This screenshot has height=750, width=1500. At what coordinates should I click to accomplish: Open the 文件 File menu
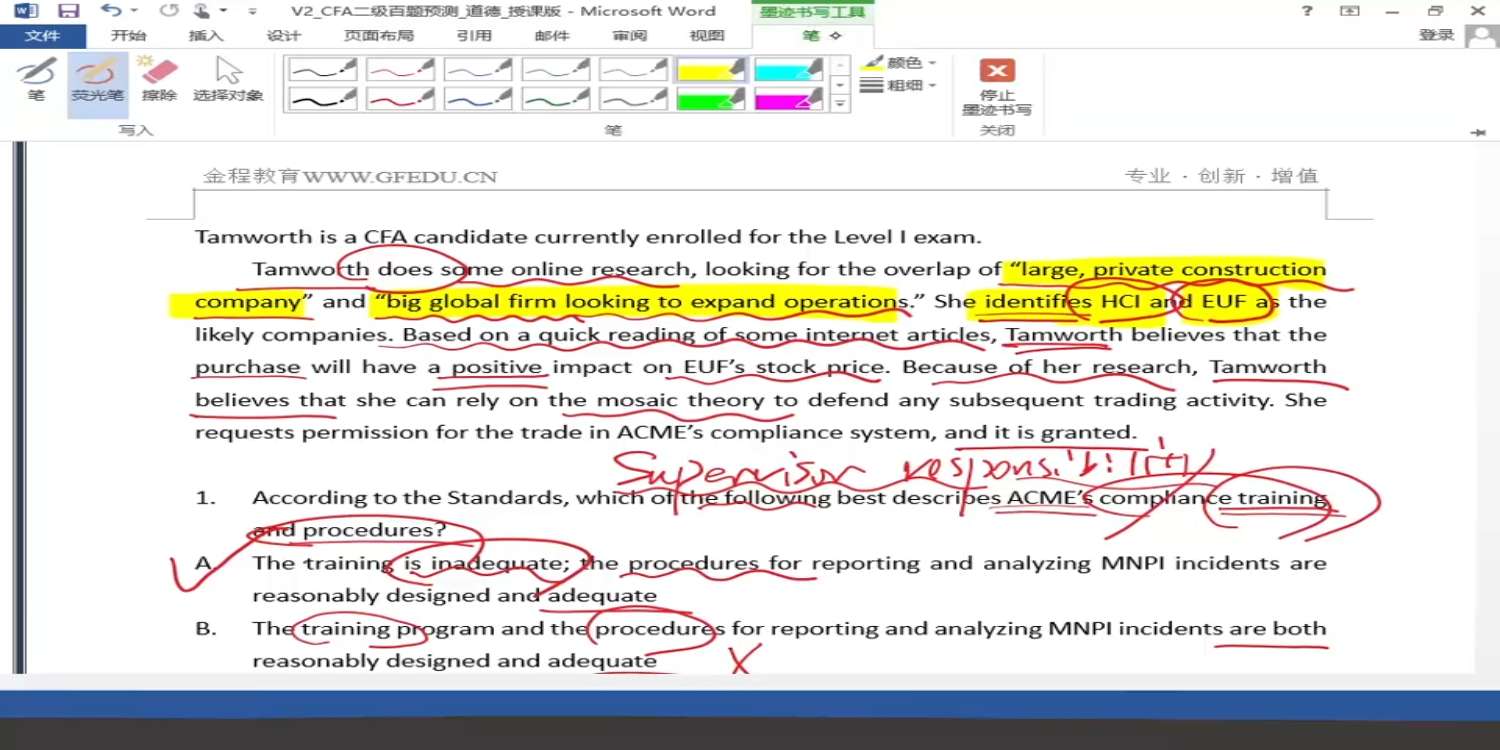click(x=42, y=36)
